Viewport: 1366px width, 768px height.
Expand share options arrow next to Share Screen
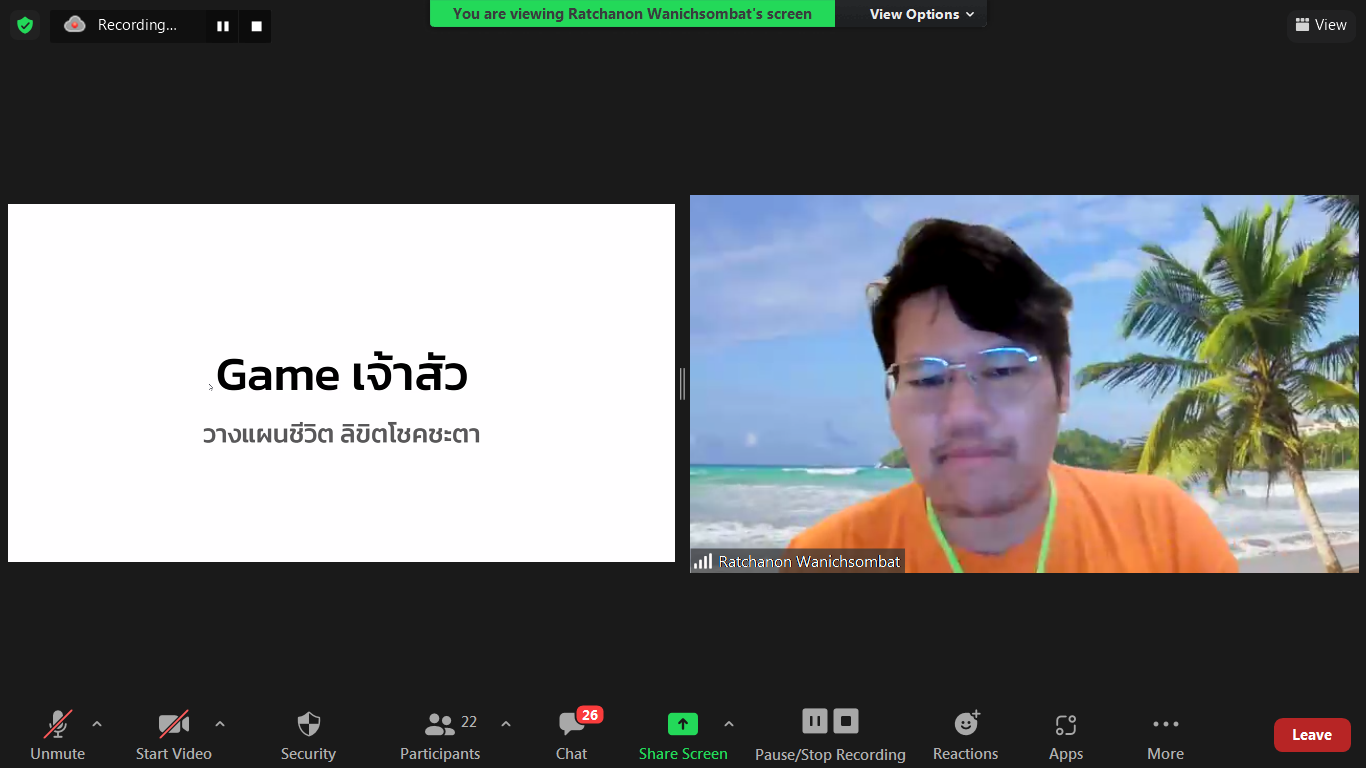point(729,724)
